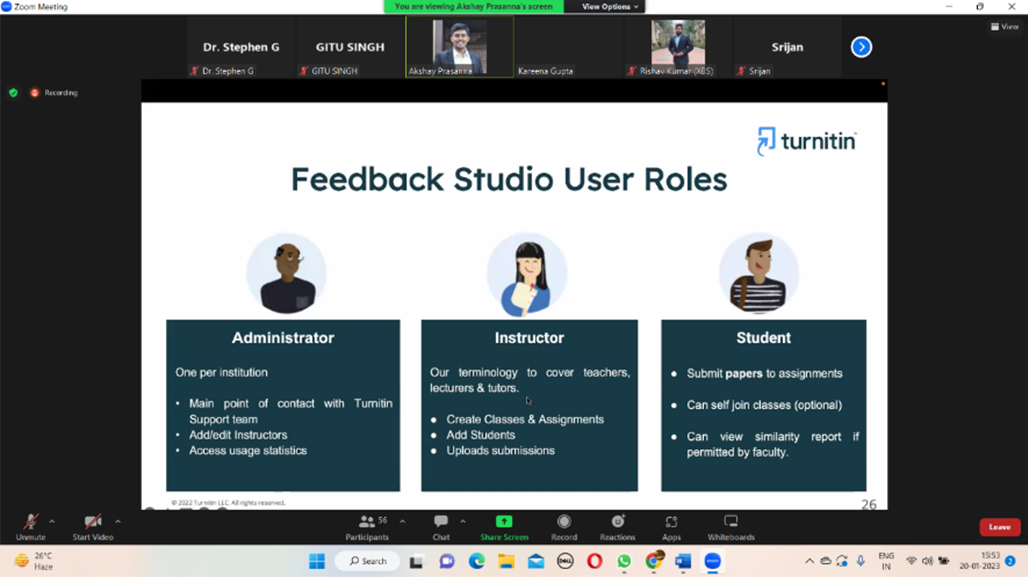Leave the meeting
The image size is (1028, 577).
(999, 527)
